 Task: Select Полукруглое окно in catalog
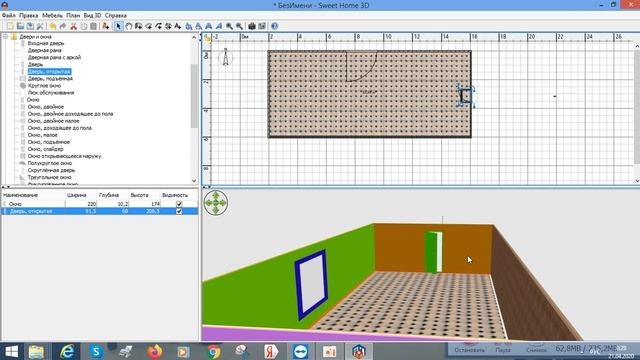coord(49,163)
